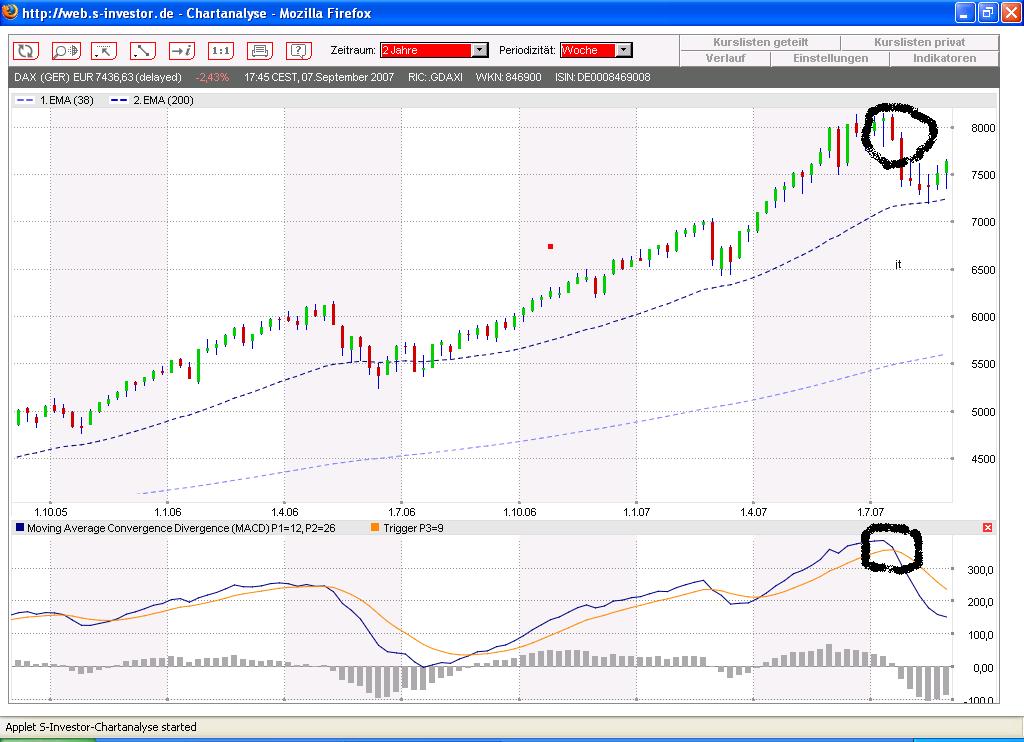Viewport: 1024px width, 742px height.
Task: Click '17:45 CEST, 07.September 2007' timestamp
Action: pos(319,77)
